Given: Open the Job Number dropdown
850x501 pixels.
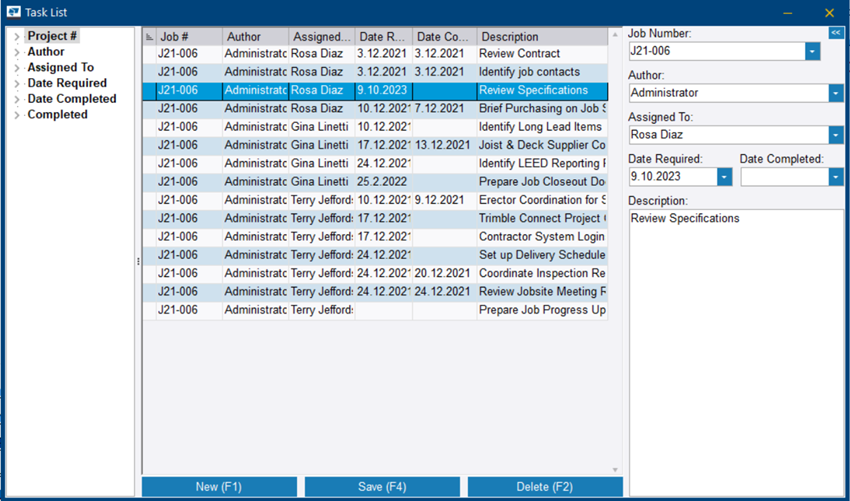Looking at the screenshot, I should click(812, 52).
